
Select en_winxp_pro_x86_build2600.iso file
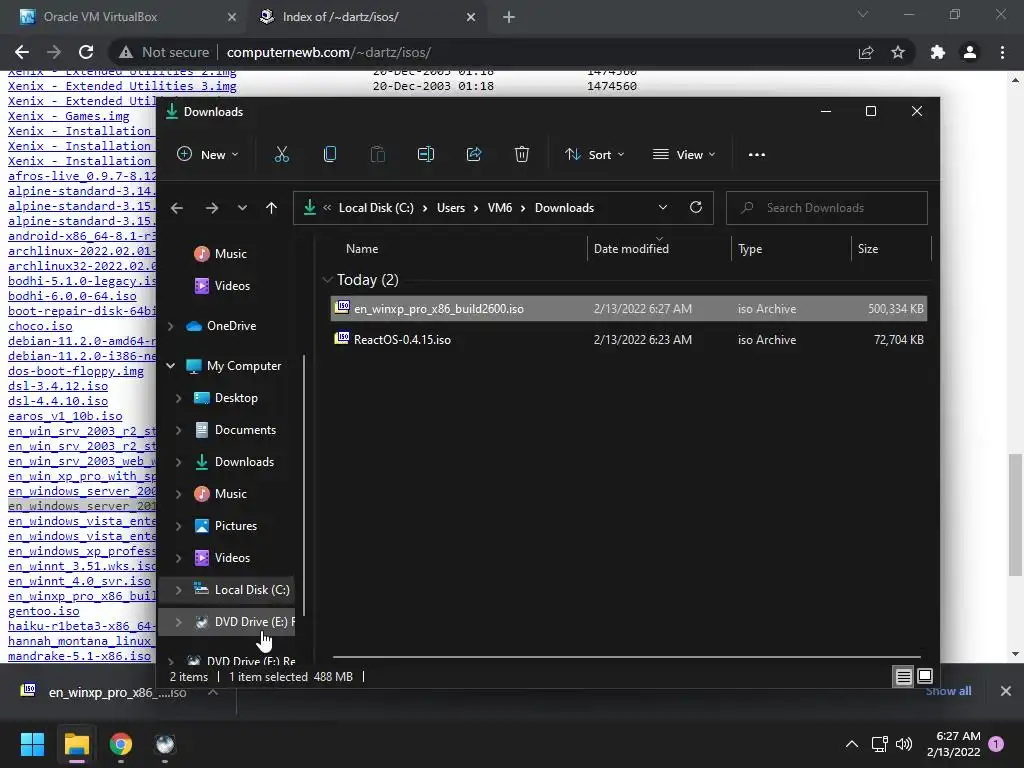(x=628, y=309)
